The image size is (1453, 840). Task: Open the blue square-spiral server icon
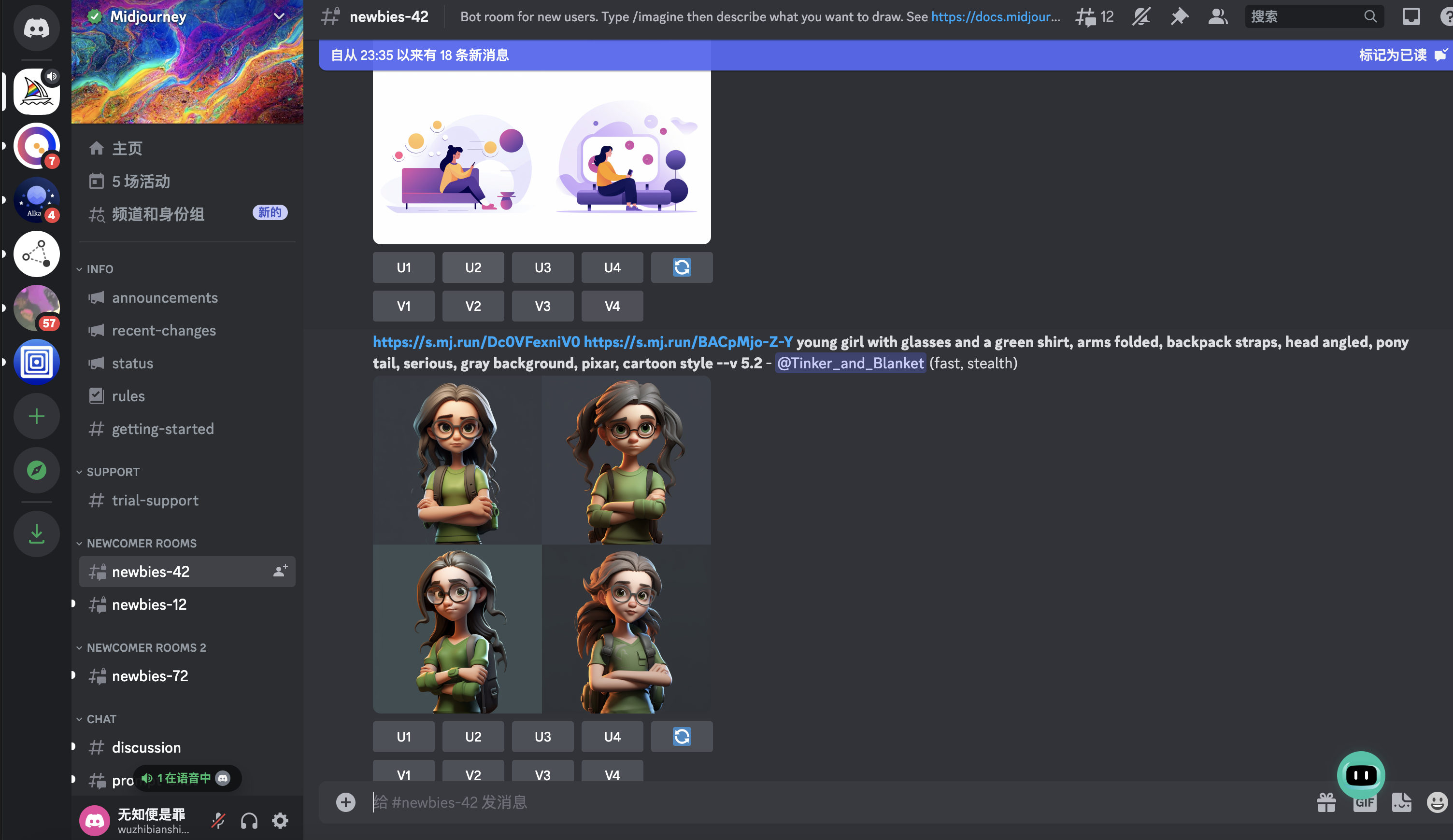click(36, 362)
